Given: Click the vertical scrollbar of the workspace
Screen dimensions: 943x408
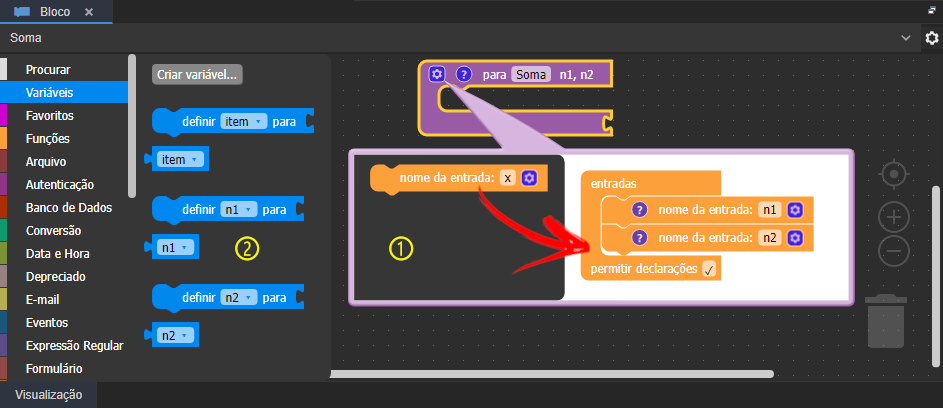Looking at the screenshot, I should point(935,276).
